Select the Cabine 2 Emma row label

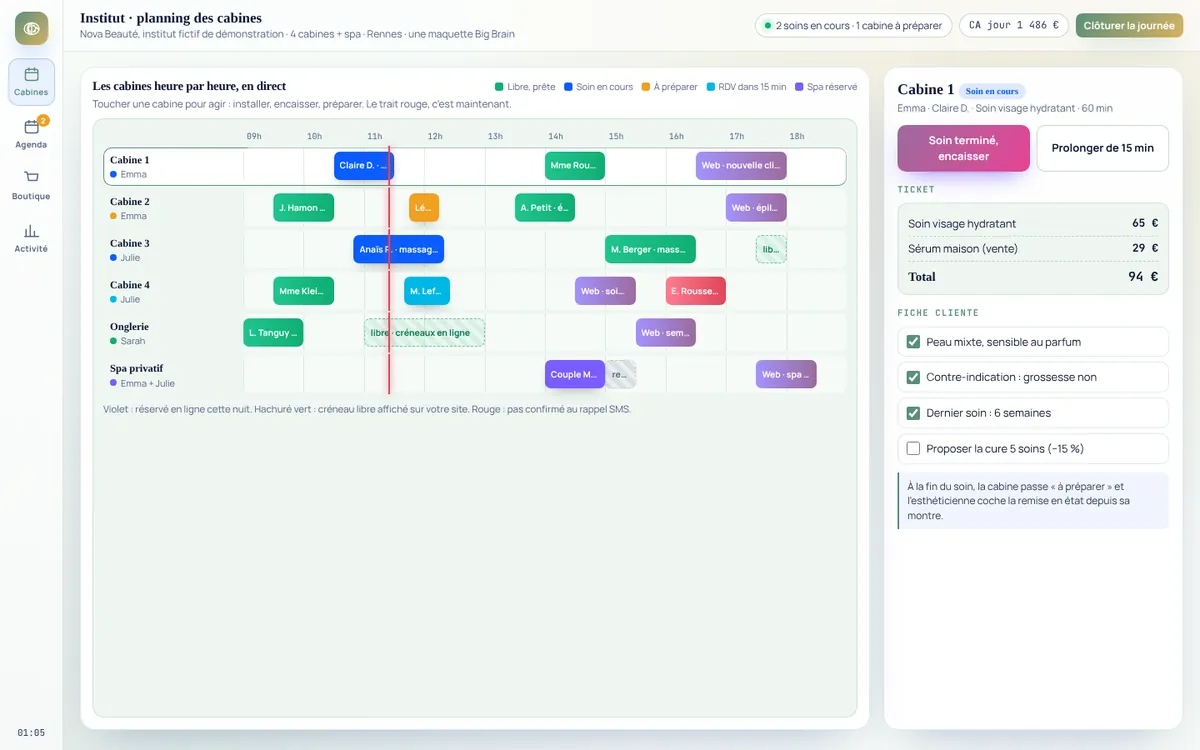click(x=174, y=208)
